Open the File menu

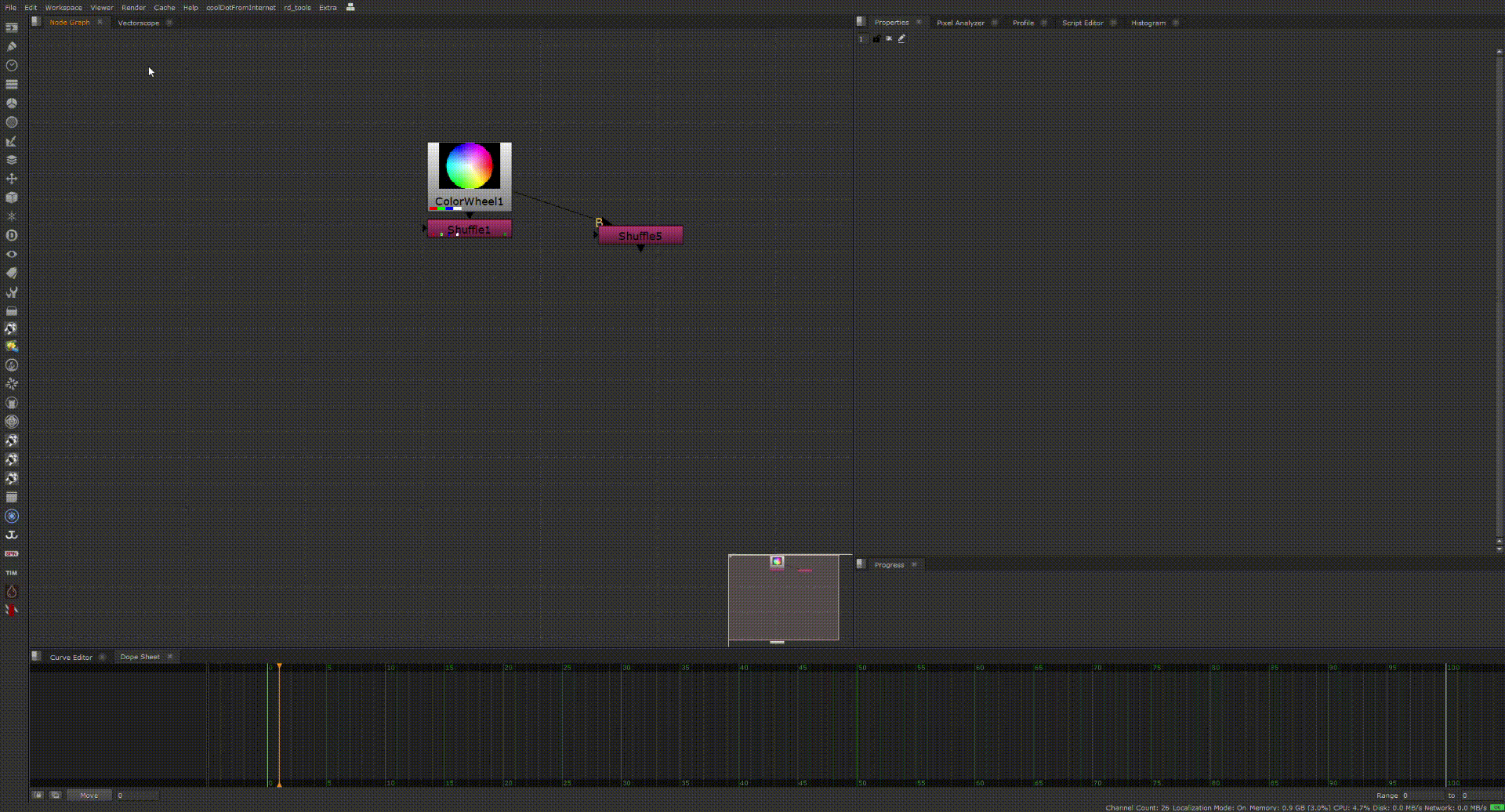tap(11, 7)
